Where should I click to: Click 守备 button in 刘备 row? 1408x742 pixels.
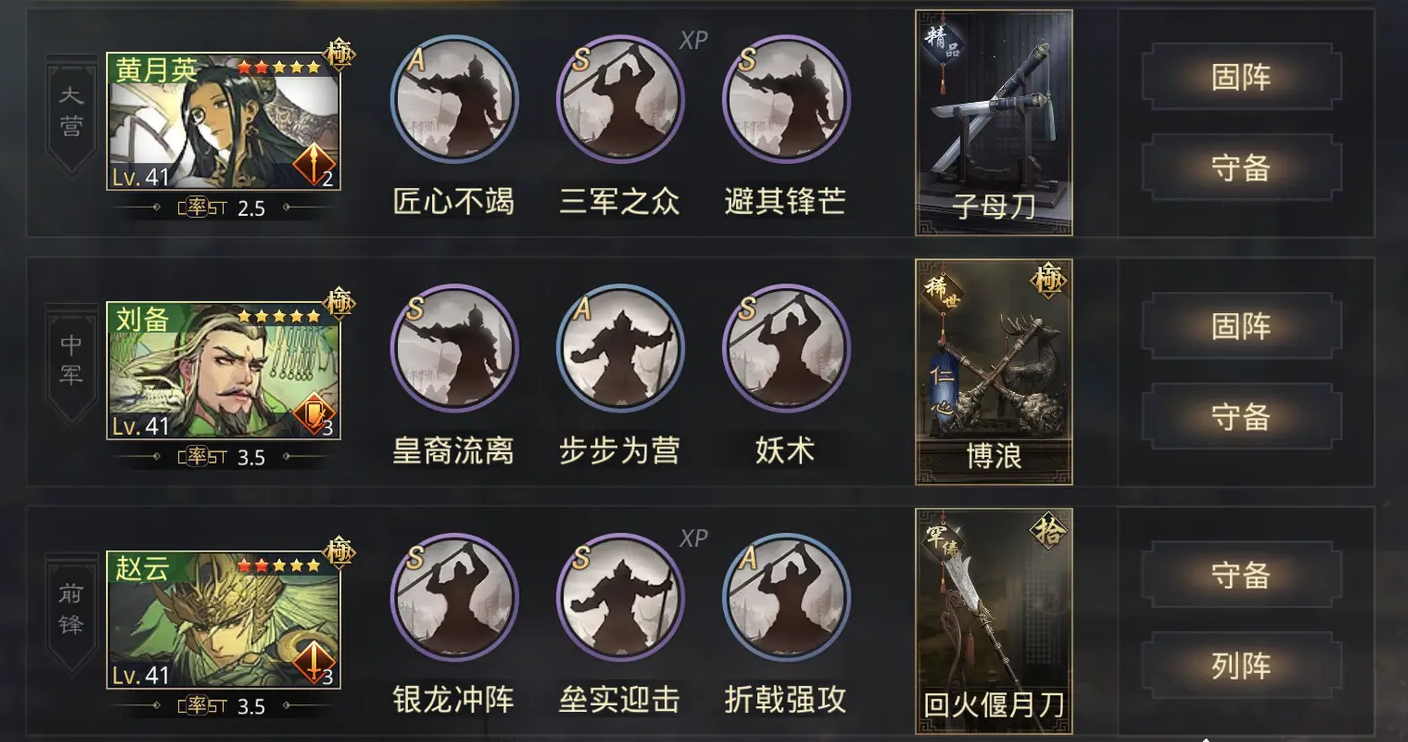coord(1241,416)
